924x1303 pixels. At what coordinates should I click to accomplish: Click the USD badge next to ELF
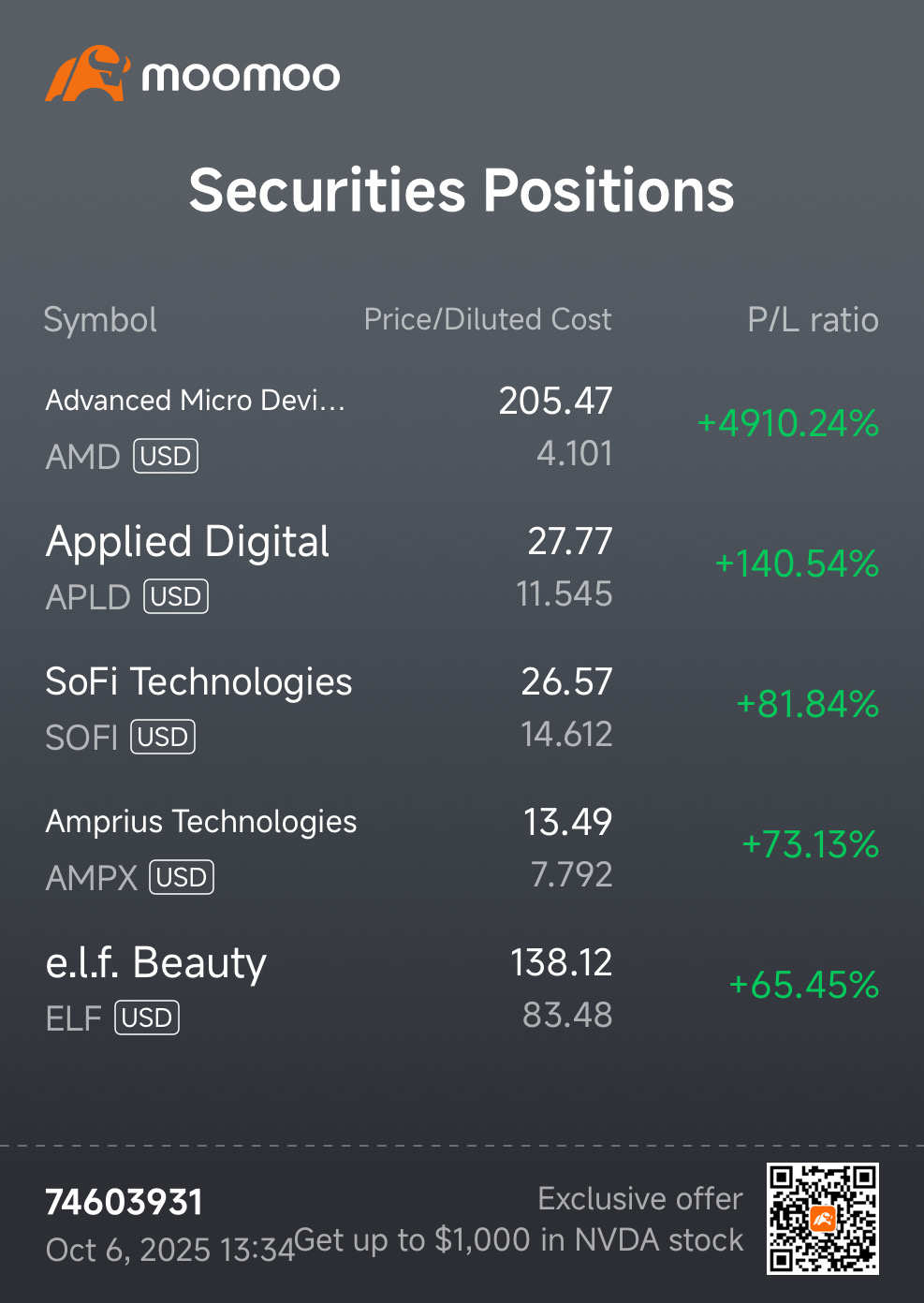pyautogui.click(x=147, y=1018)
